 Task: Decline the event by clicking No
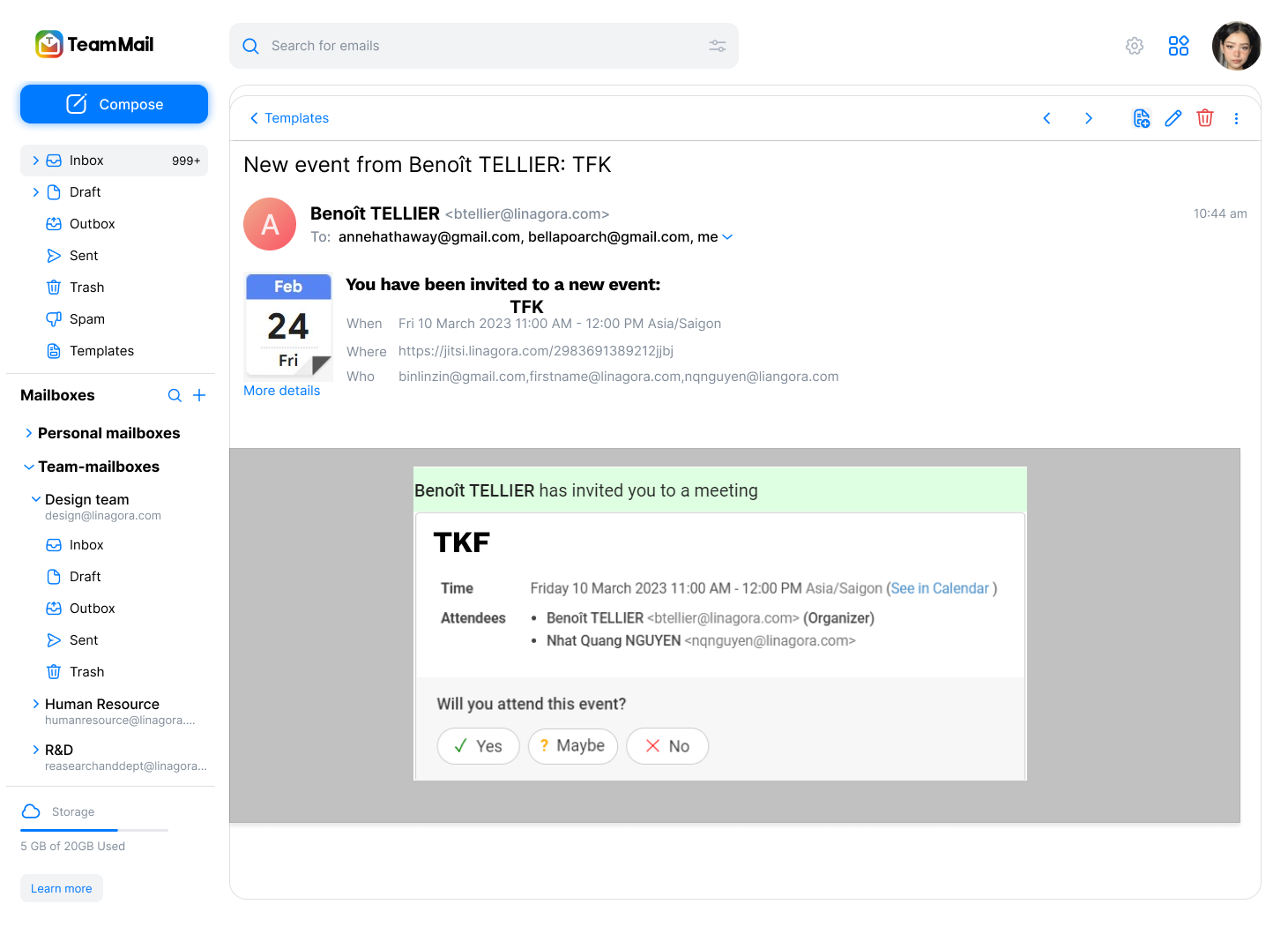click(666, 746)
